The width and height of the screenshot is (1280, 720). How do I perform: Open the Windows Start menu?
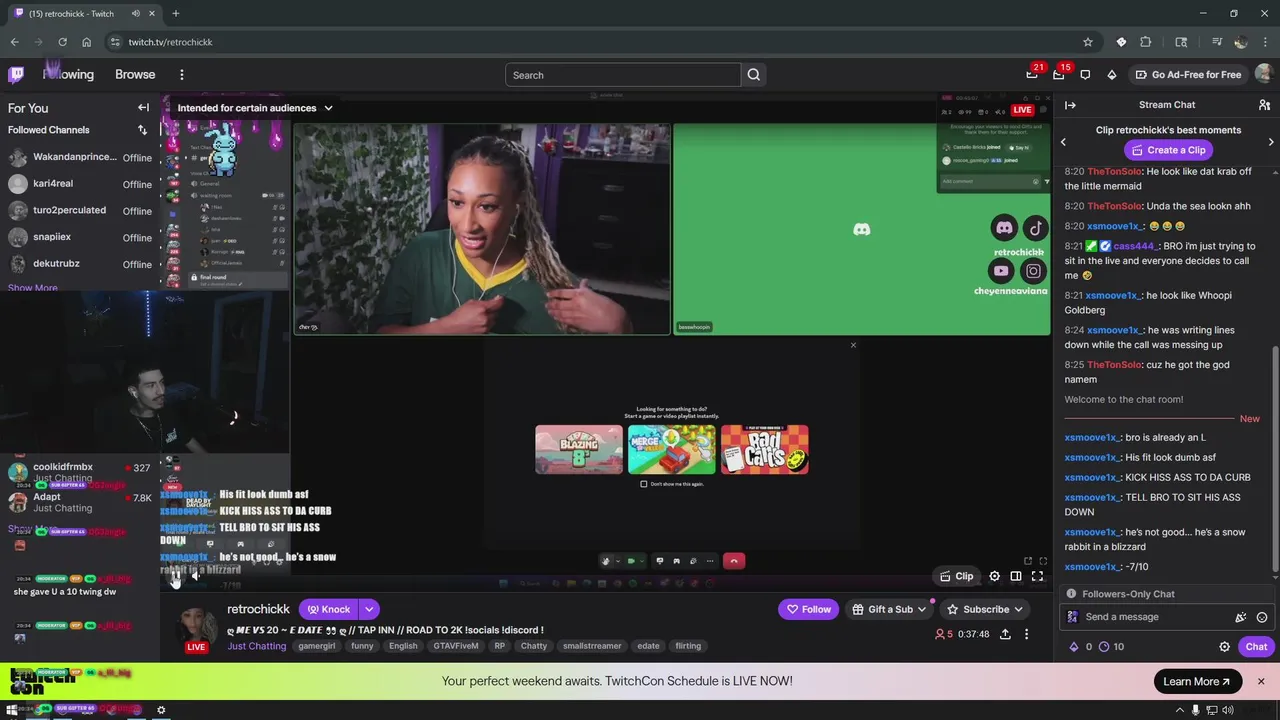pos(13,710)
